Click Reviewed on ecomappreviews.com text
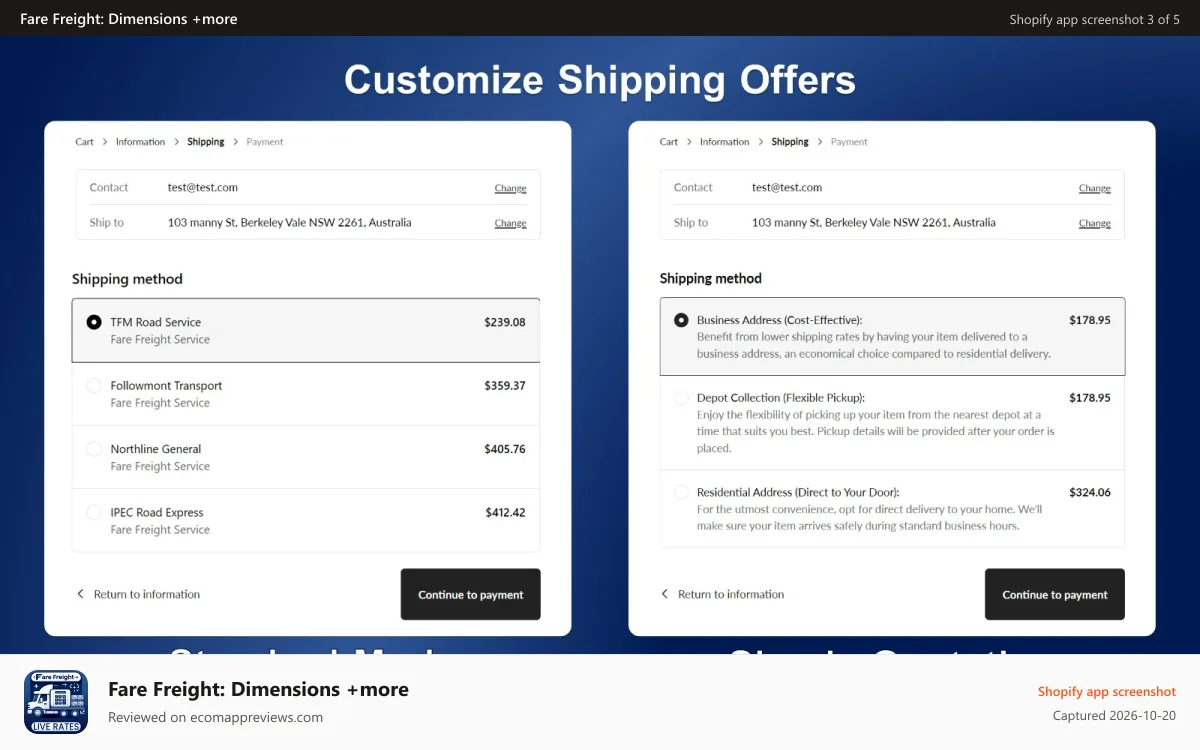This screenshot has height=750, width=1200. [x=215, y=717]
